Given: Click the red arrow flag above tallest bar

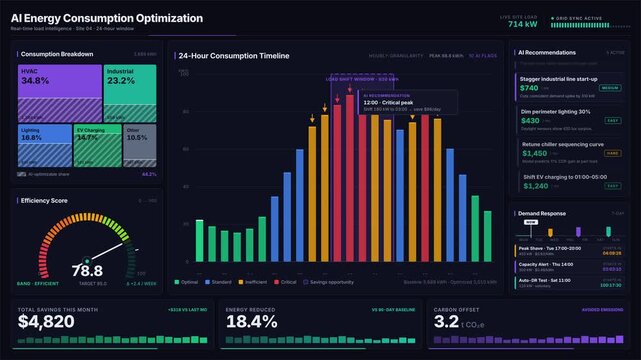Looking at the screenshot, I should [350, 89].
